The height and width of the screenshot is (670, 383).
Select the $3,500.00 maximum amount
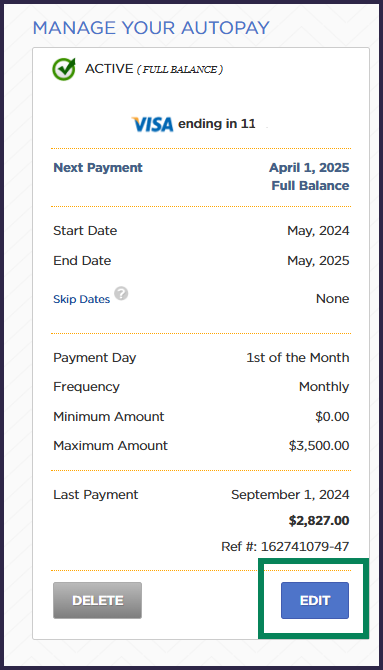click(x=319, y=446)
